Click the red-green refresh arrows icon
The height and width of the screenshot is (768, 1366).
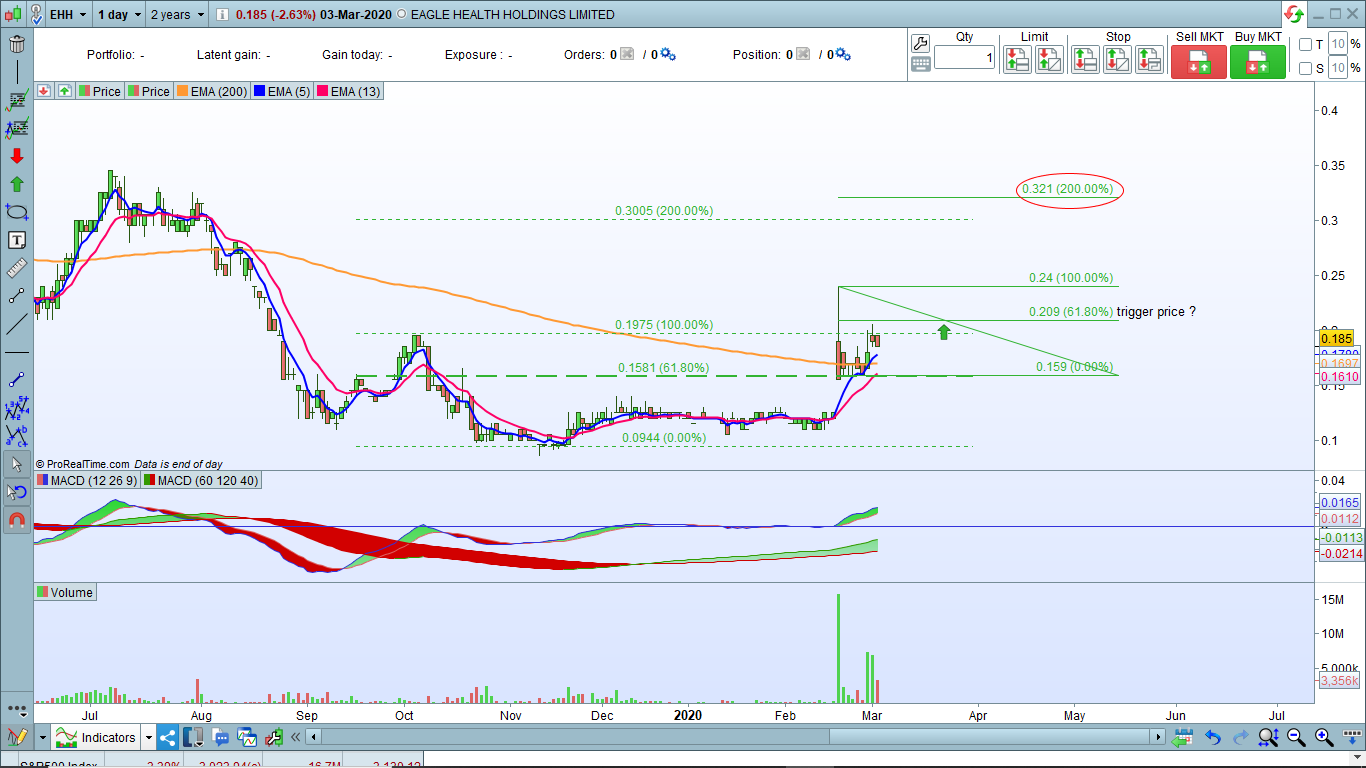pyautogui.click(x=1295, y=14)
